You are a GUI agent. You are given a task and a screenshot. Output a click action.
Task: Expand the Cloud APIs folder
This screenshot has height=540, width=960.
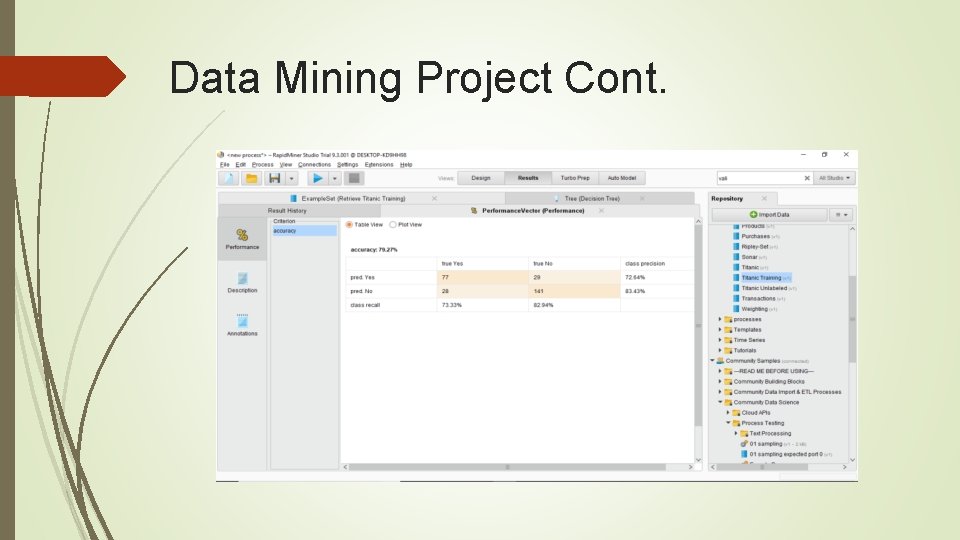pos(728,413)
